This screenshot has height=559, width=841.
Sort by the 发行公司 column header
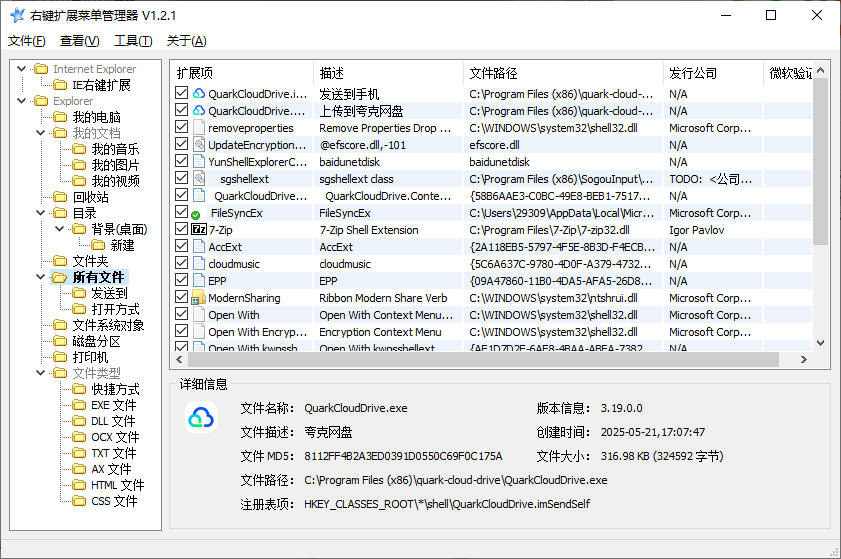click(713, 73)
